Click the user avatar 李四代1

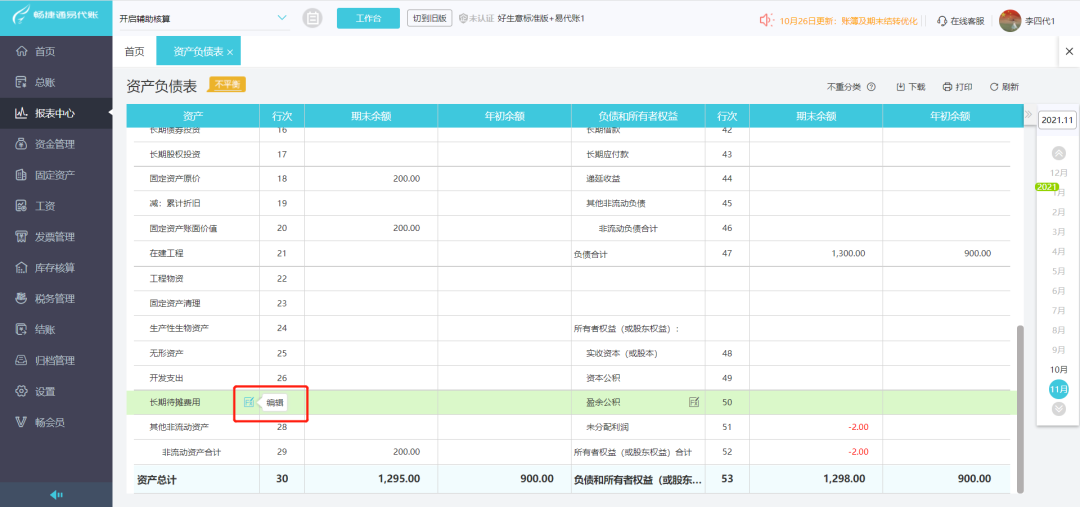coord(1010,21)
